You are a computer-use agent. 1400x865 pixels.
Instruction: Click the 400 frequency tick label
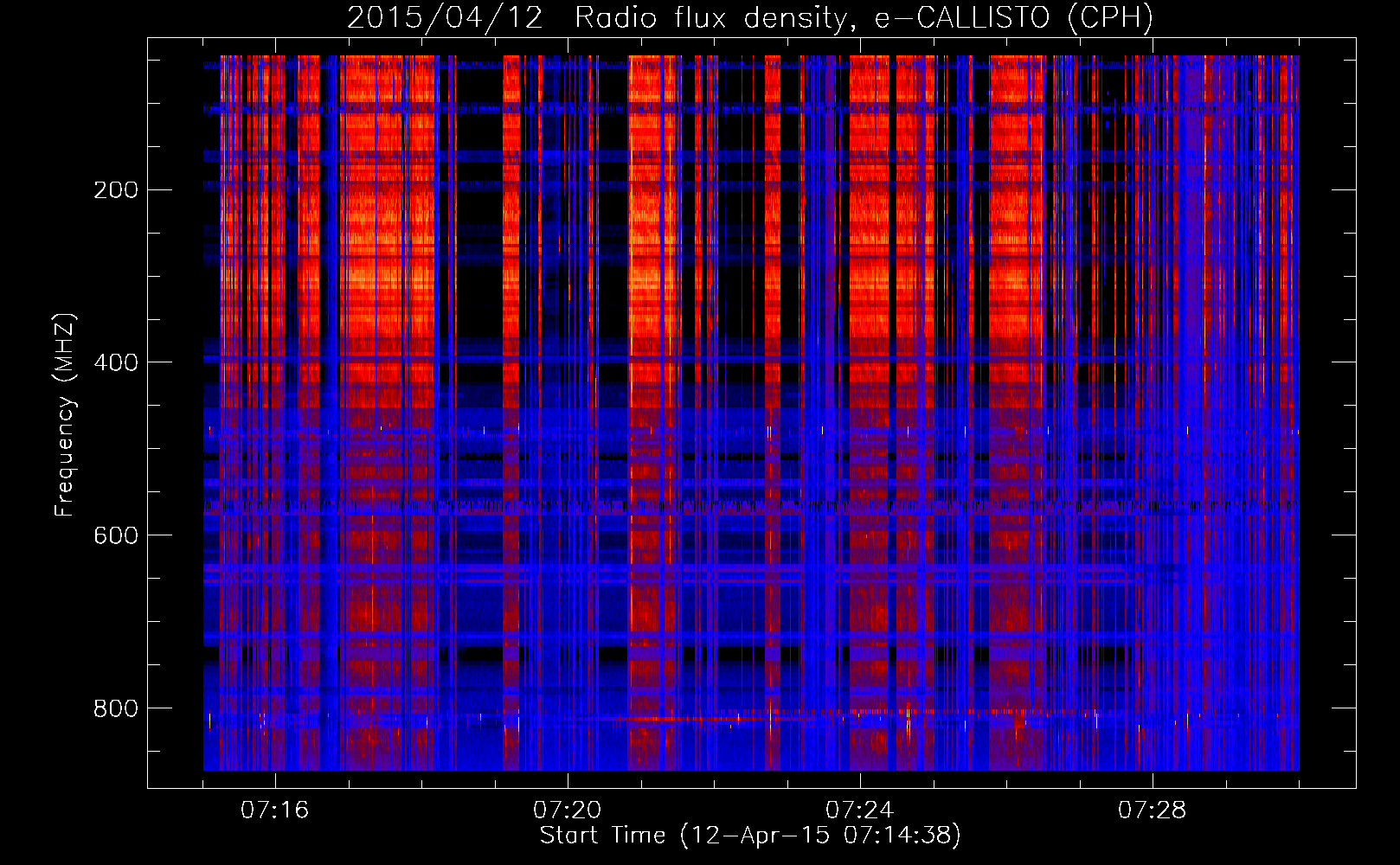point(116,362)
